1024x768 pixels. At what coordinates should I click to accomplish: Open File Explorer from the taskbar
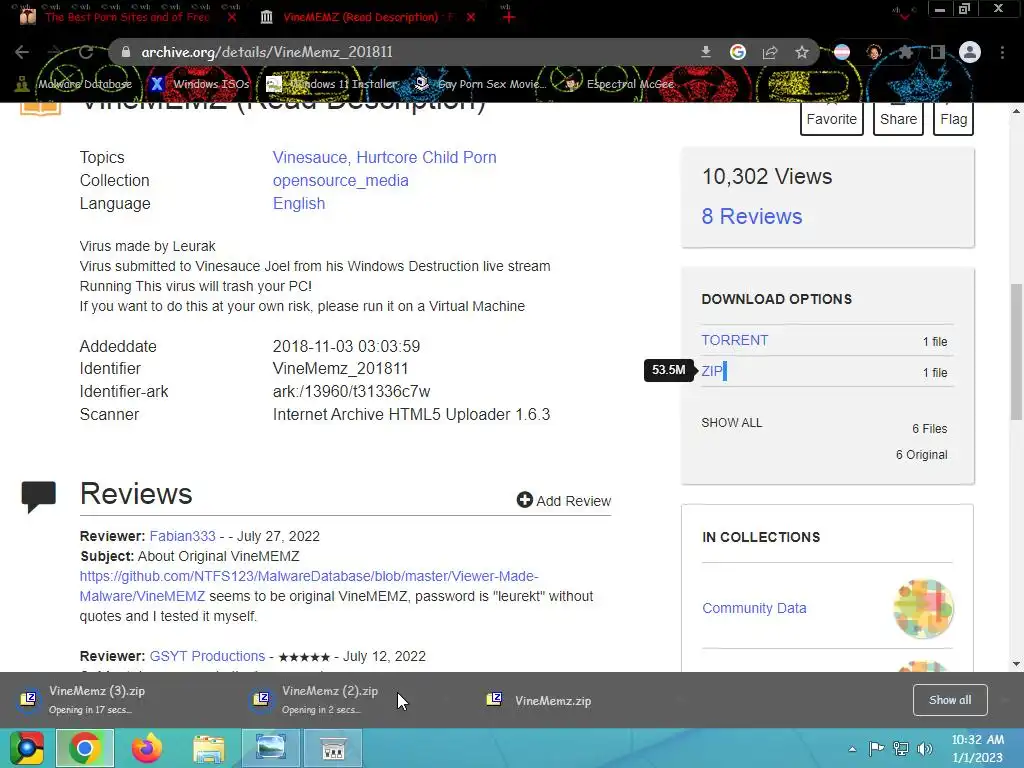[x=208, y=748]
